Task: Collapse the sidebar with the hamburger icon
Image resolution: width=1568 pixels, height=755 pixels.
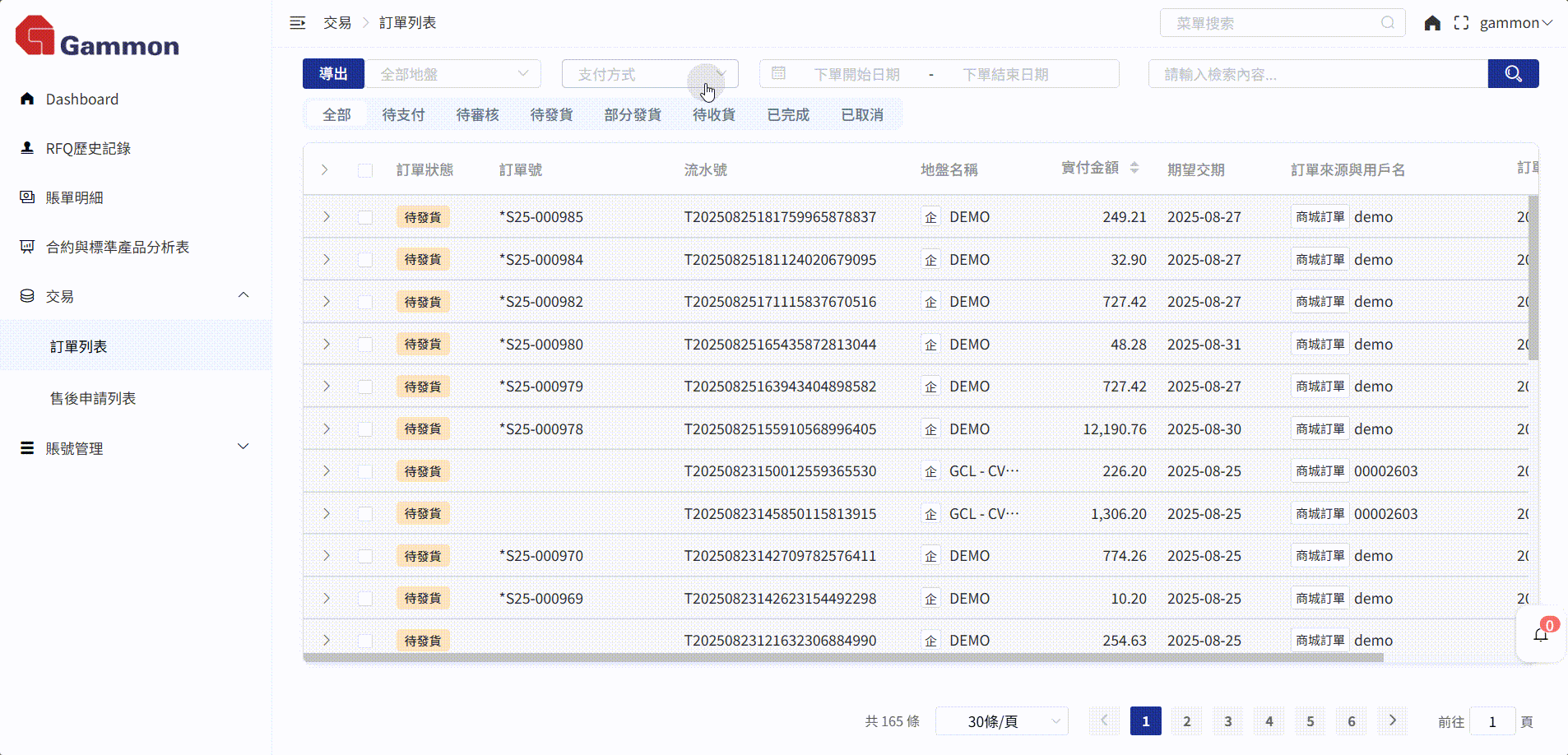Action: pyautogui.click(x=297, y=23)
